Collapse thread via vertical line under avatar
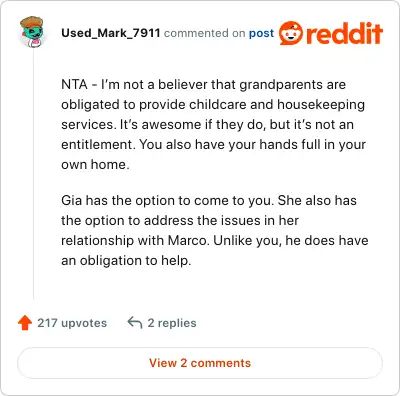This screenshot has width=400, height=396. (33, 173)
